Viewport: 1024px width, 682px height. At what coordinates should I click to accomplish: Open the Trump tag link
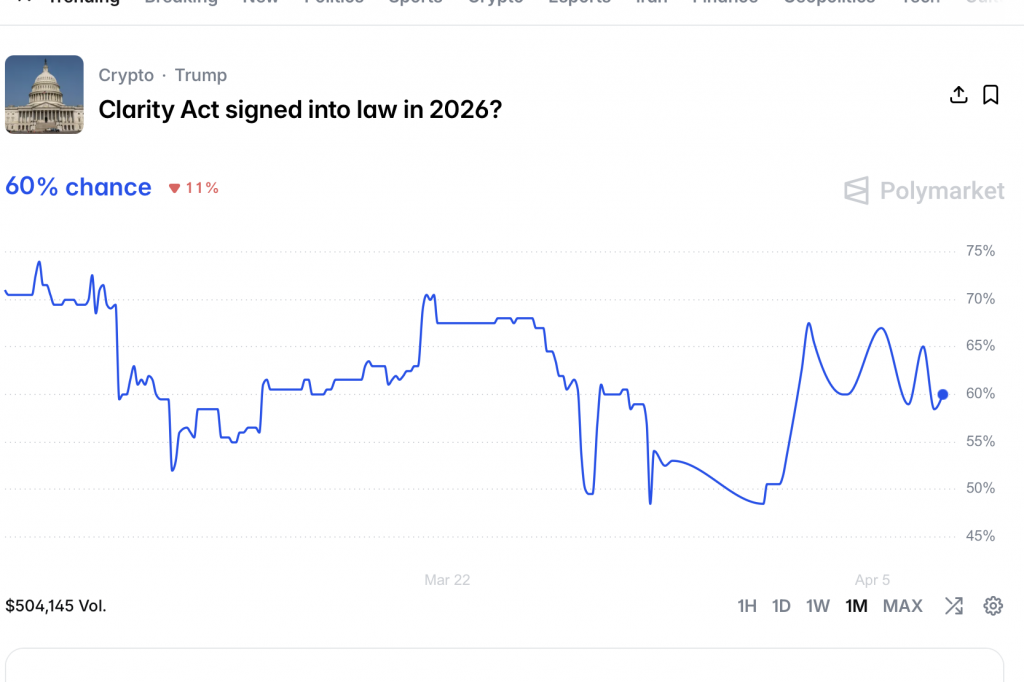[x=201, y=75]
